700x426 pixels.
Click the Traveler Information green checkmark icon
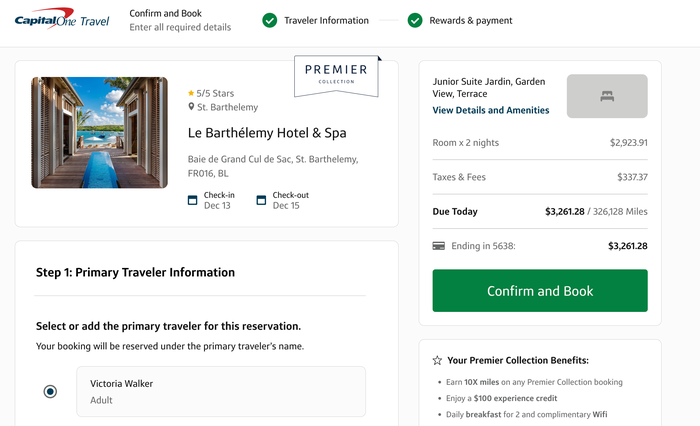tap(270, 20)
